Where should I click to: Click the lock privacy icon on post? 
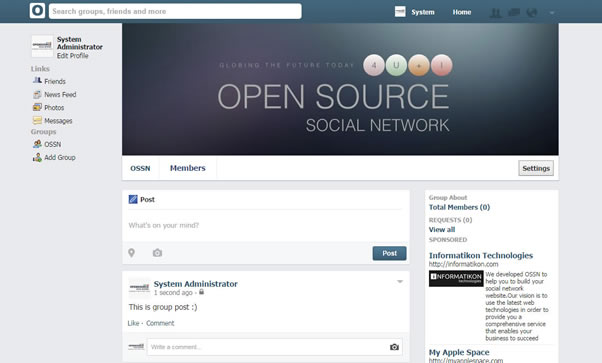(201, 292)
